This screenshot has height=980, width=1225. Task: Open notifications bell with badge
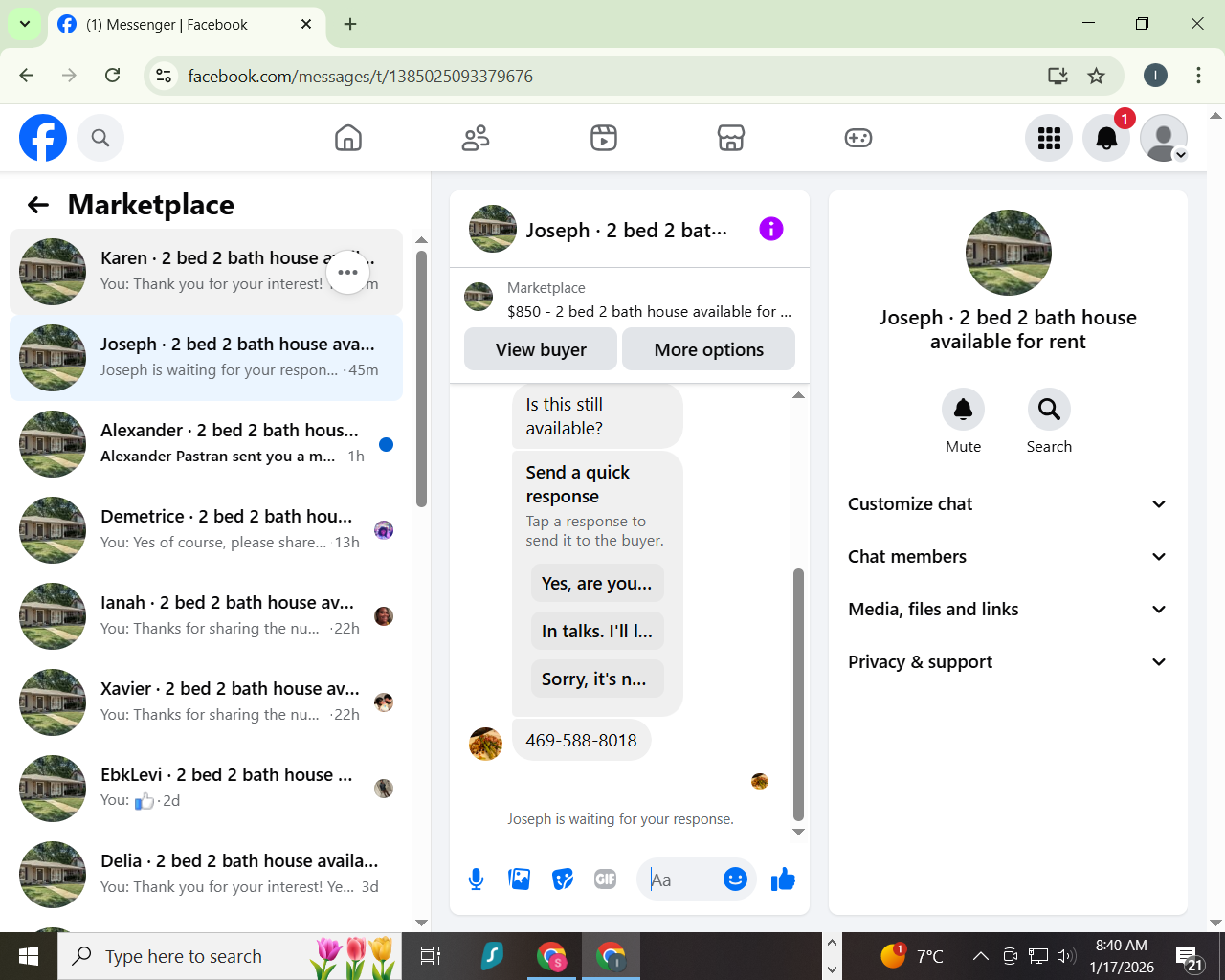tap(1106, 138)
